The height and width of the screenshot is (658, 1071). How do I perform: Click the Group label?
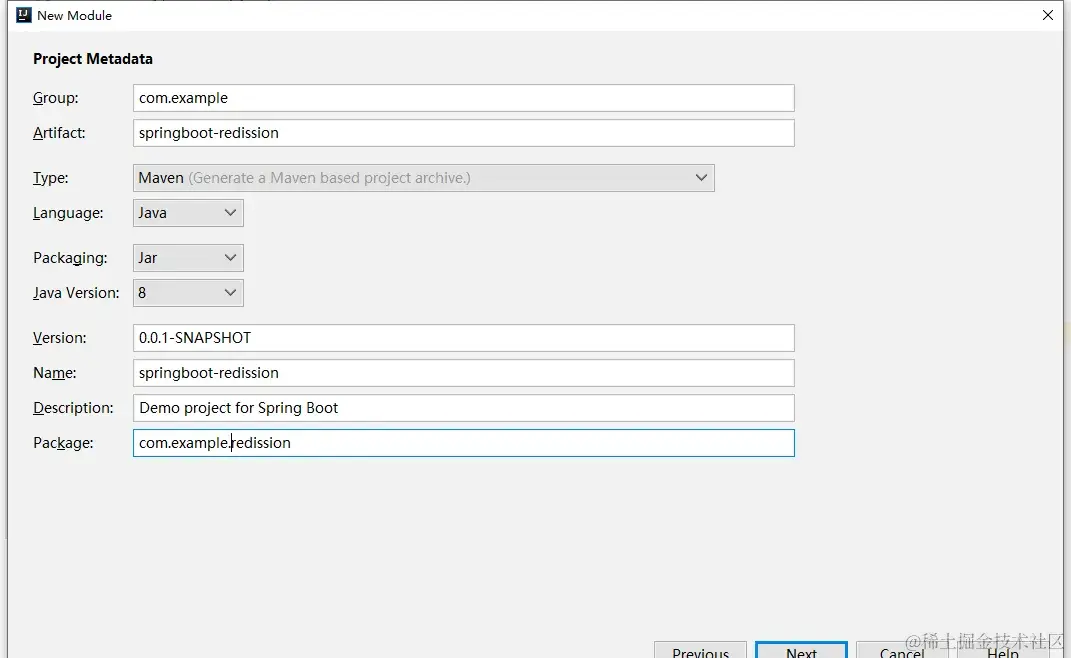(x=55, y=98)
